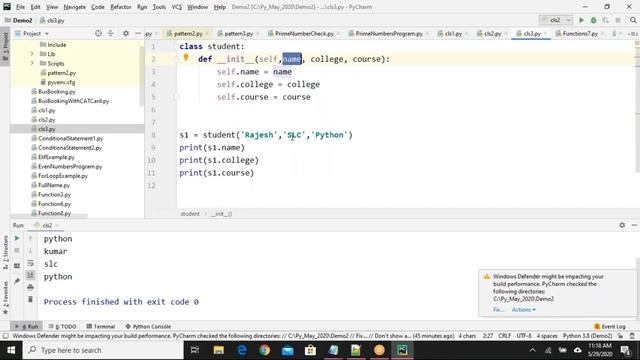Clear Run console with trash icon
Image resolution: width=640 pixels, height=360 pixels.
click(x=31, y=300)
